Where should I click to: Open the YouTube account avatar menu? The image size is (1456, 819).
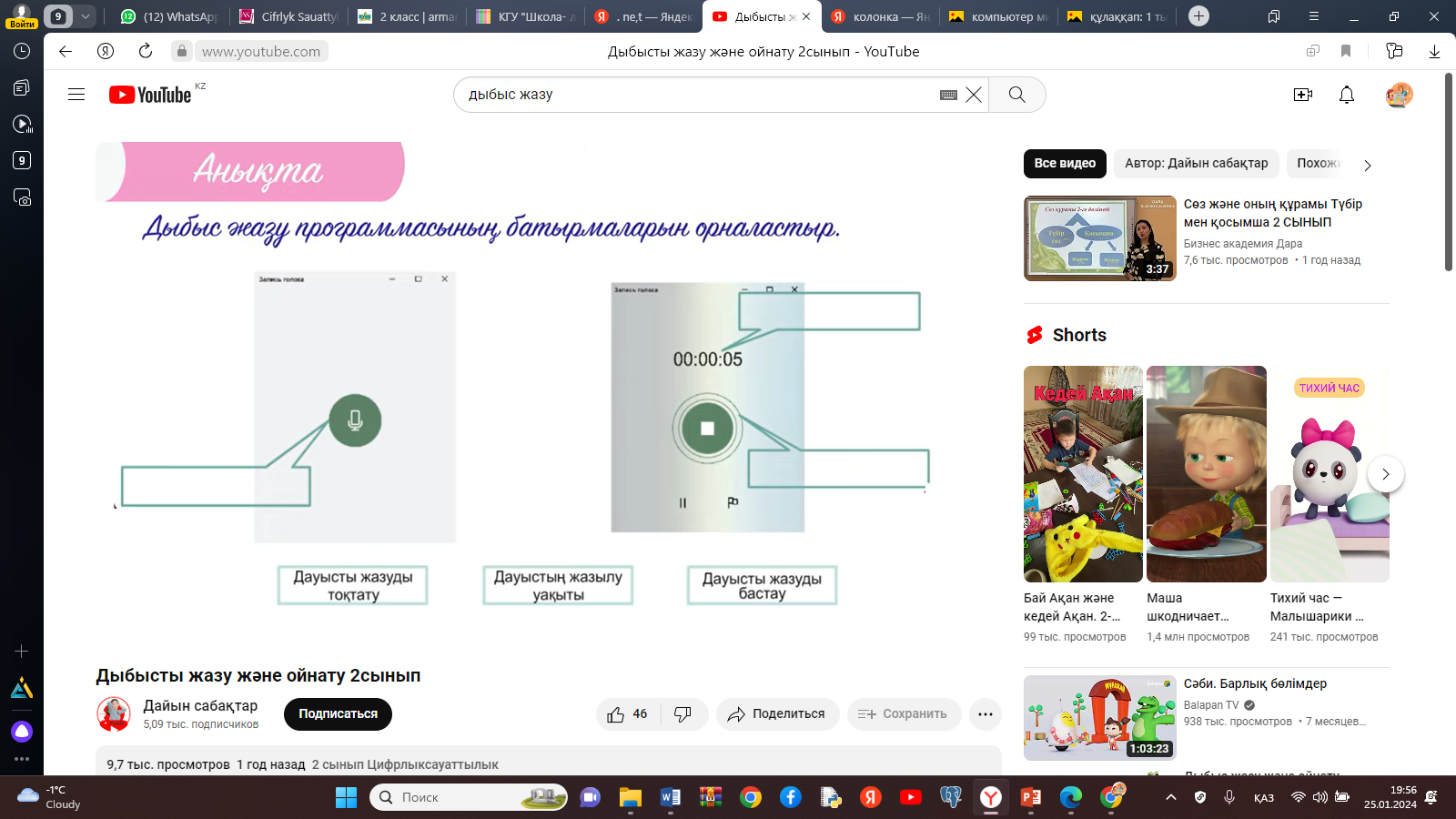pos(1399,95)
